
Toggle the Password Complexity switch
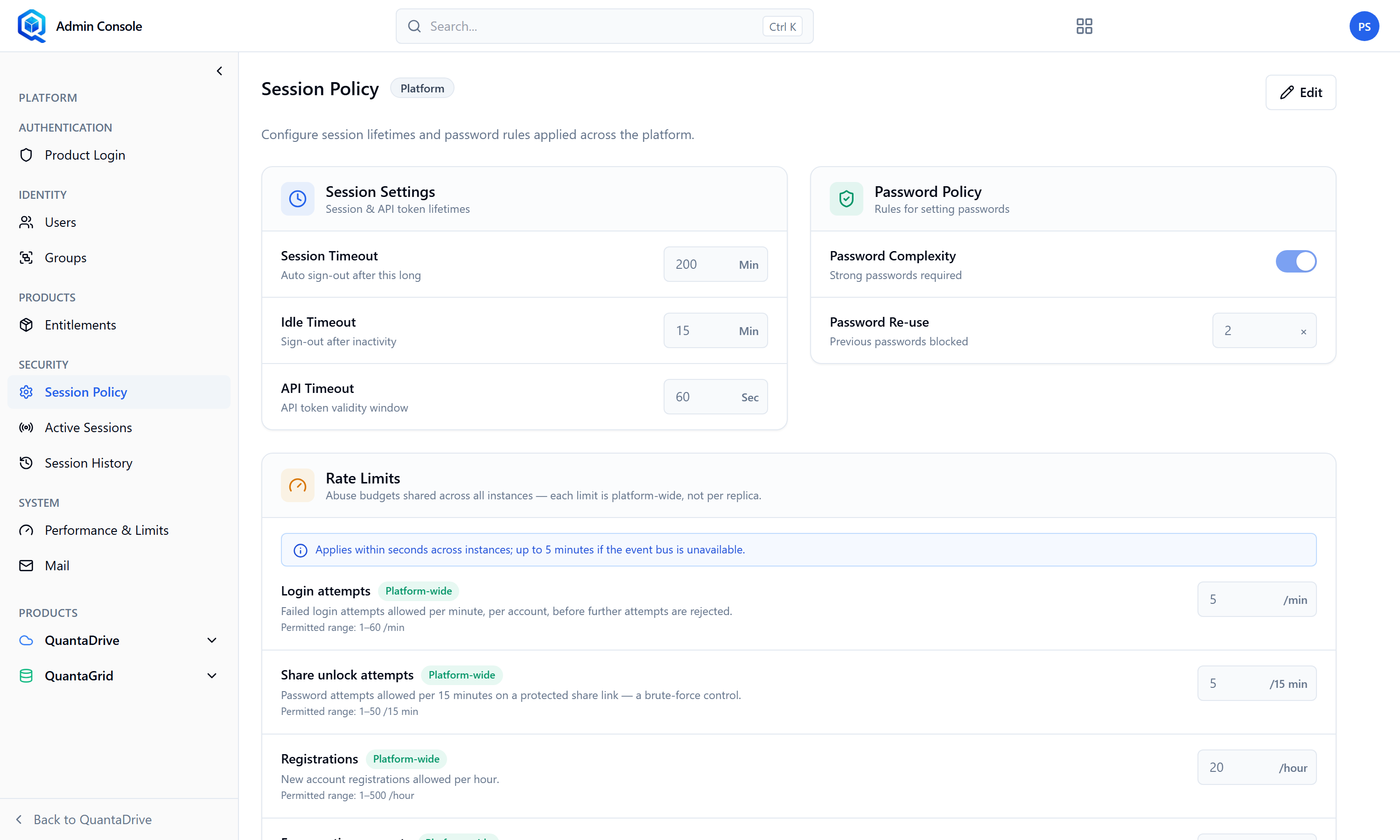[x=1296, y=261]
